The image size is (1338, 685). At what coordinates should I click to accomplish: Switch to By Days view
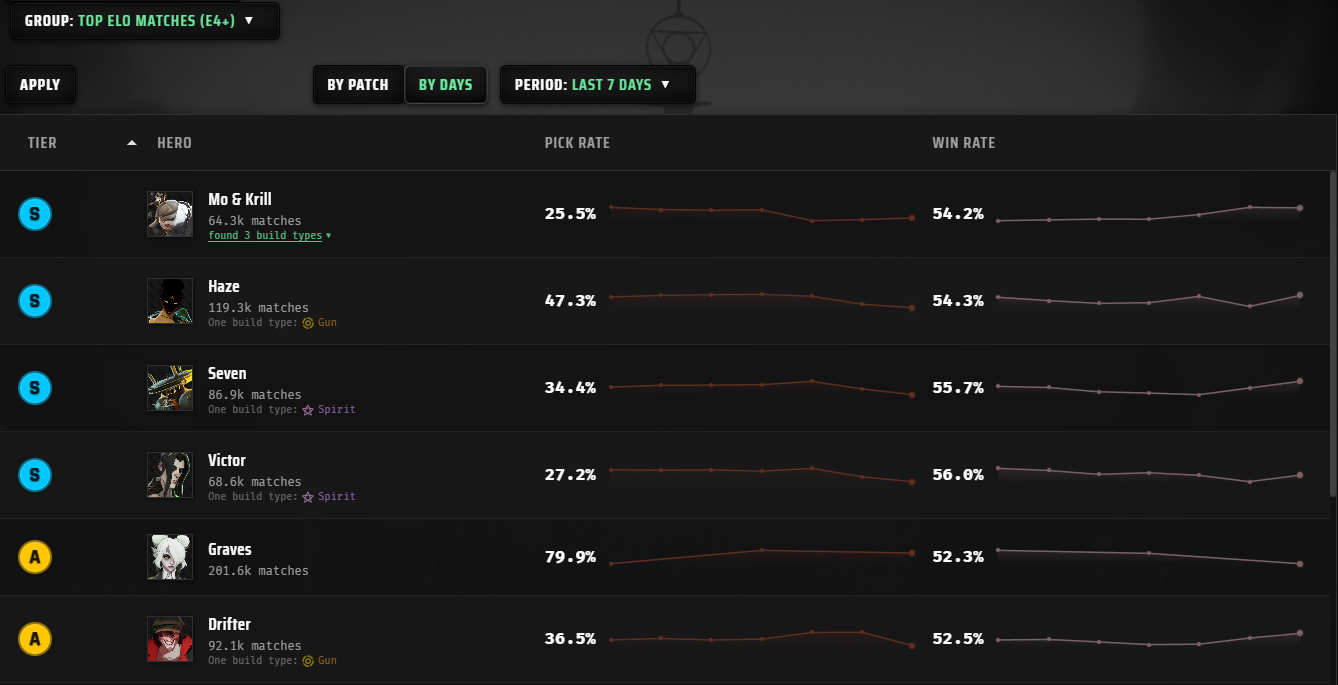[x=445, y=85]
